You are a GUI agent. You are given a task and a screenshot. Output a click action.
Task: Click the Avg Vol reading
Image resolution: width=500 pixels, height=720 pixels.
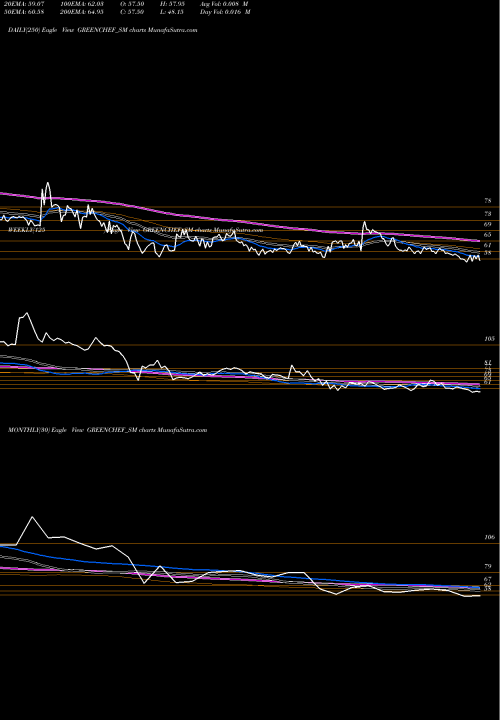pyautogui.click(x=225, y=4)
